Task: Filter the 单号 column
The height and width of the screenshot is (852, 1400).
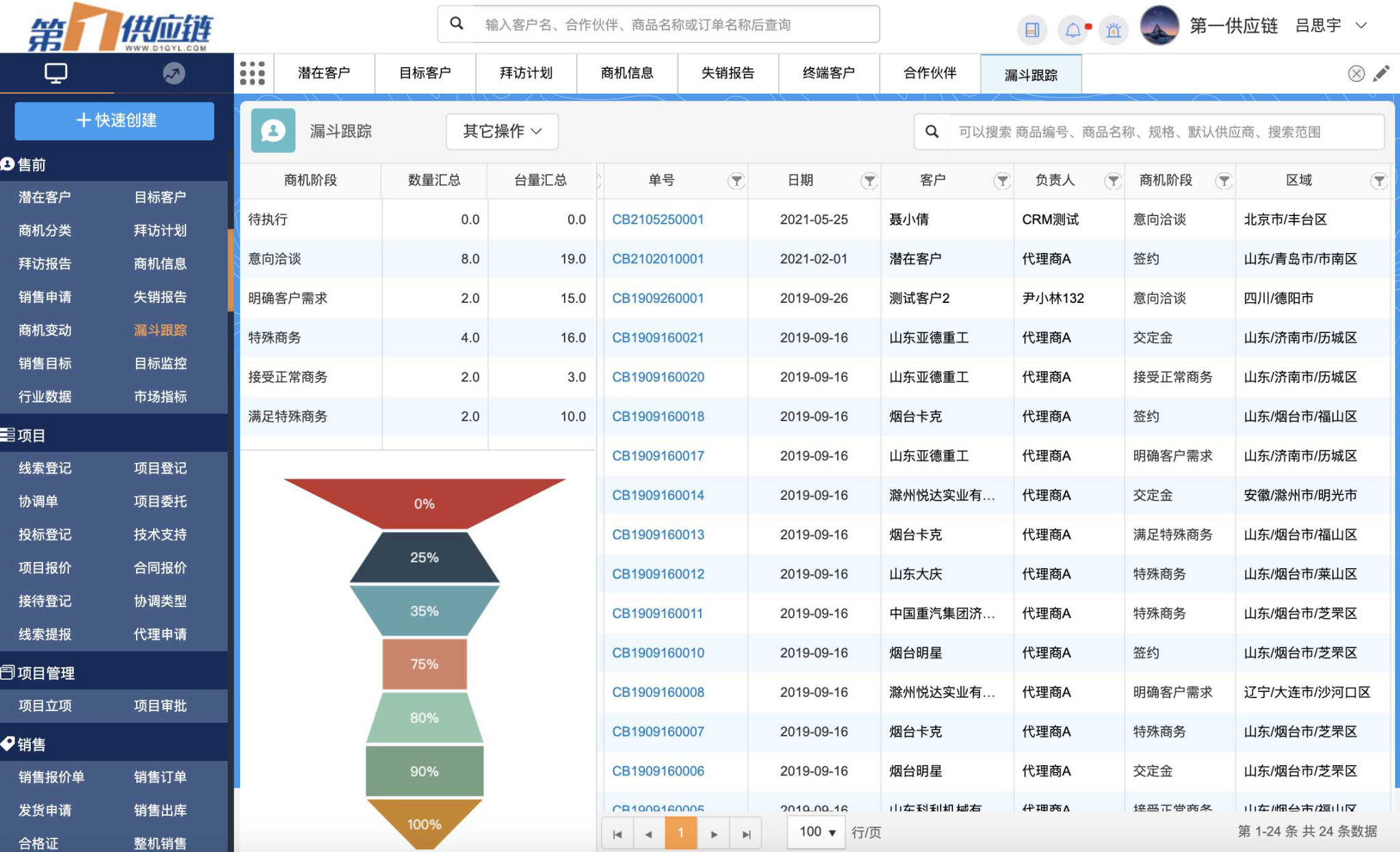Action: point(736,181)
